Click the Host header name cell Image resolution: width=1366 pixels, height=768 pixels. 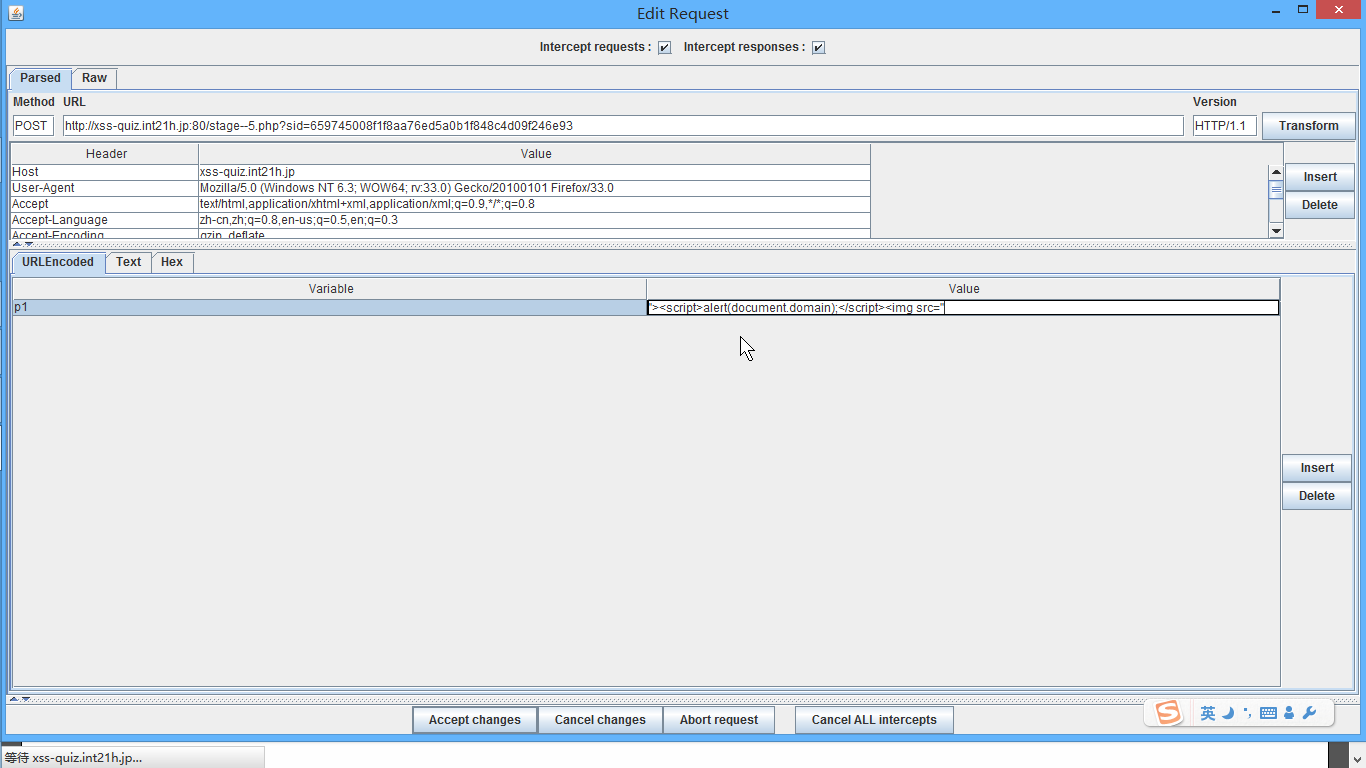click(104, 172)
